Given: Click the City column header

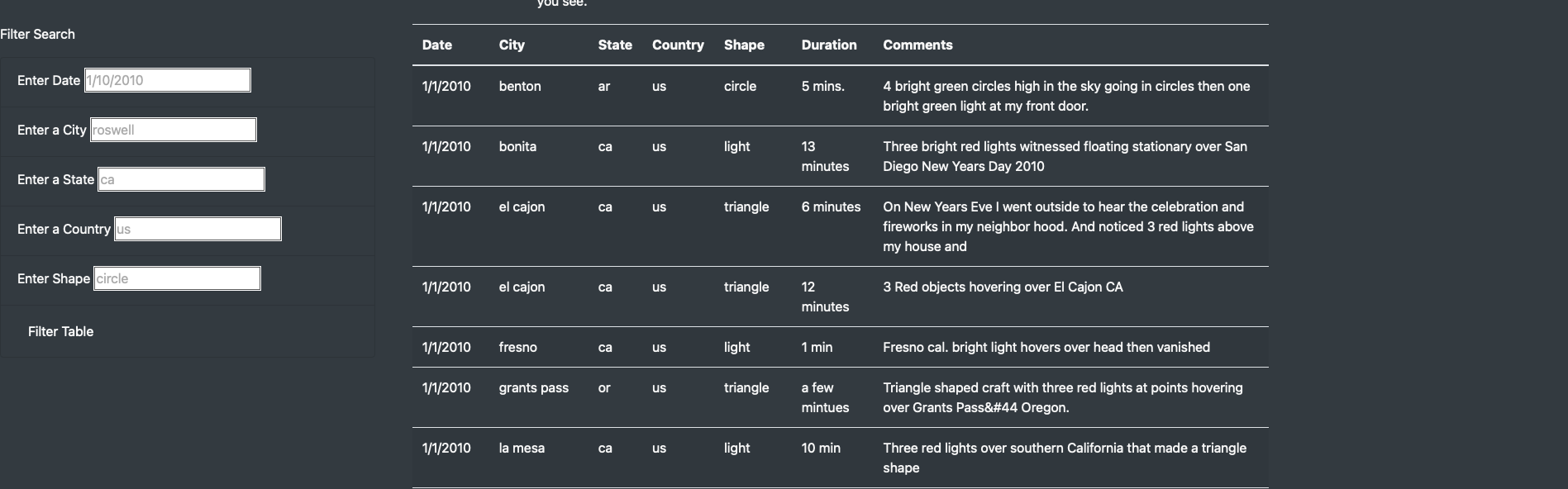Looking at the screenshot, I should tap(511, 45).
